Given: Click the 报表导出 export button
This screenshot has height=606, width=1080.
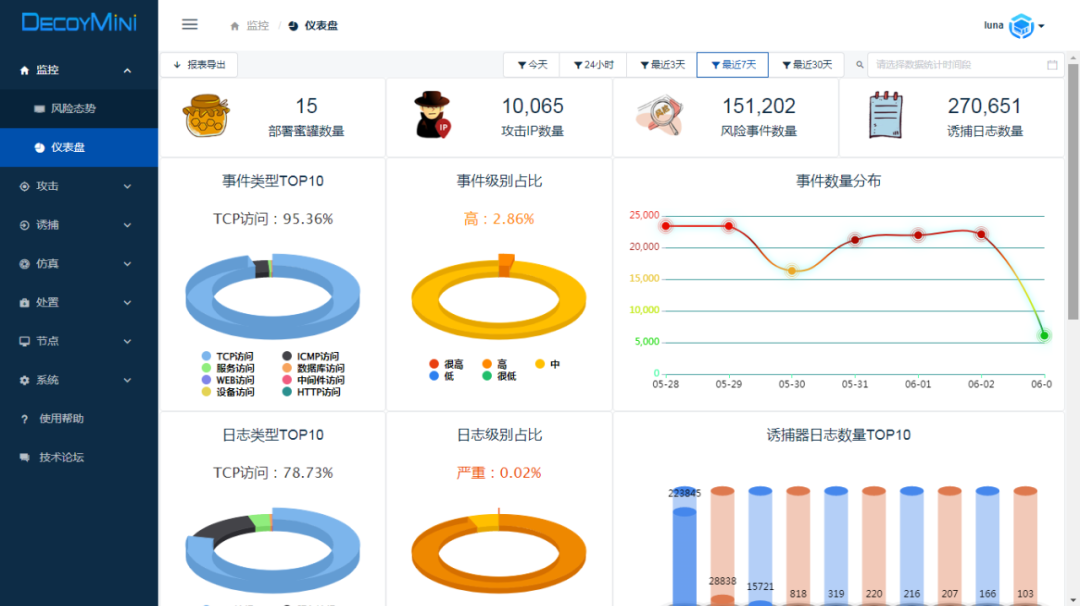Looking at the screenshot, I should coord(200,65).
